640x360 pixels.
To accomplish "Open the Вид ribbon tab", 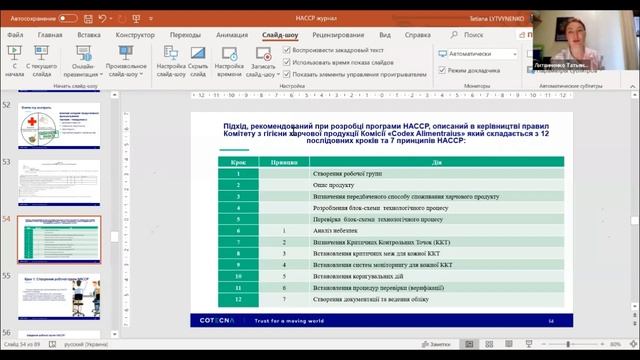I will (x=385, y=35).
